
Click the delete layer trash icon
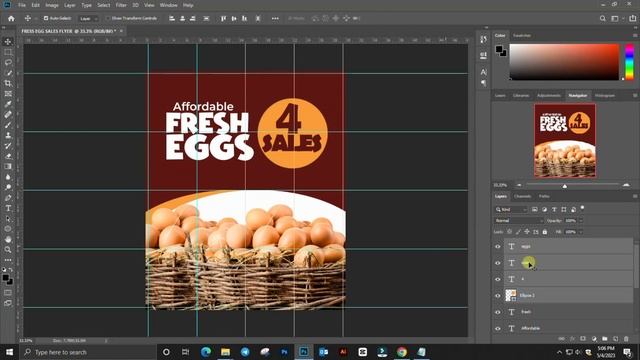tap(626, 339)
